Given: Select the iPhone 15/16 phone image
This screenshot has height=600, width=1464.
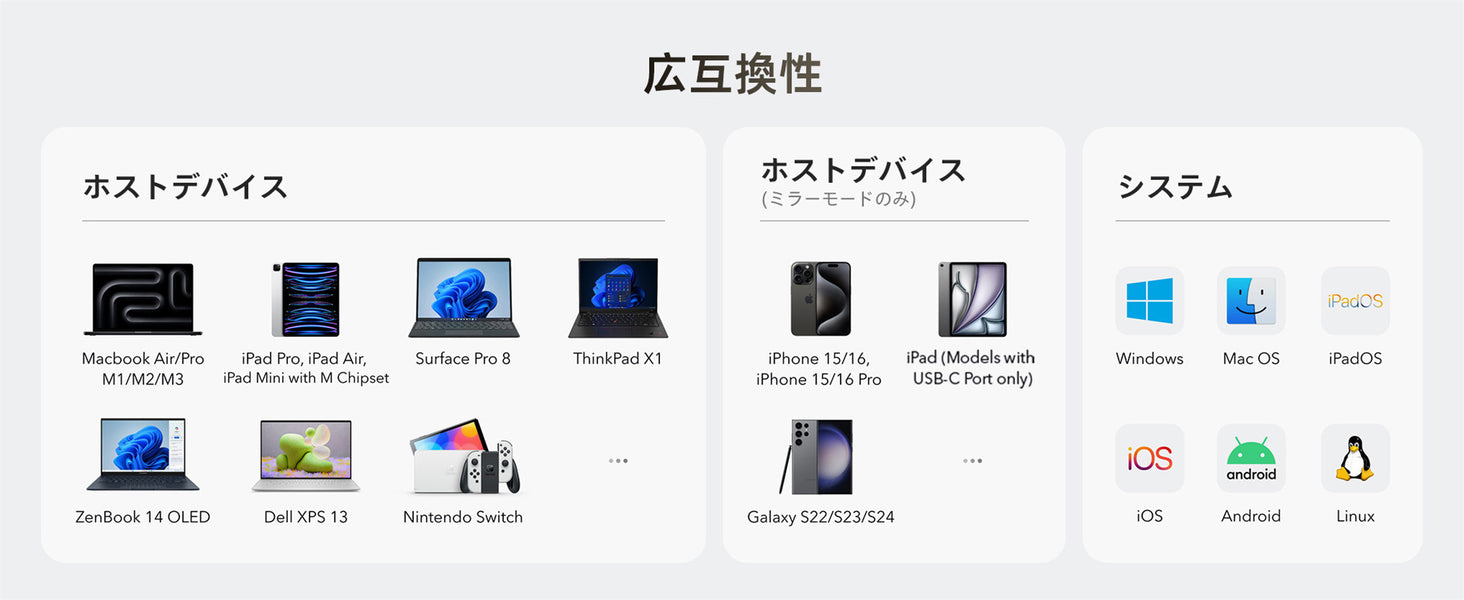Looking at the screenshot, I should point(820,299).
